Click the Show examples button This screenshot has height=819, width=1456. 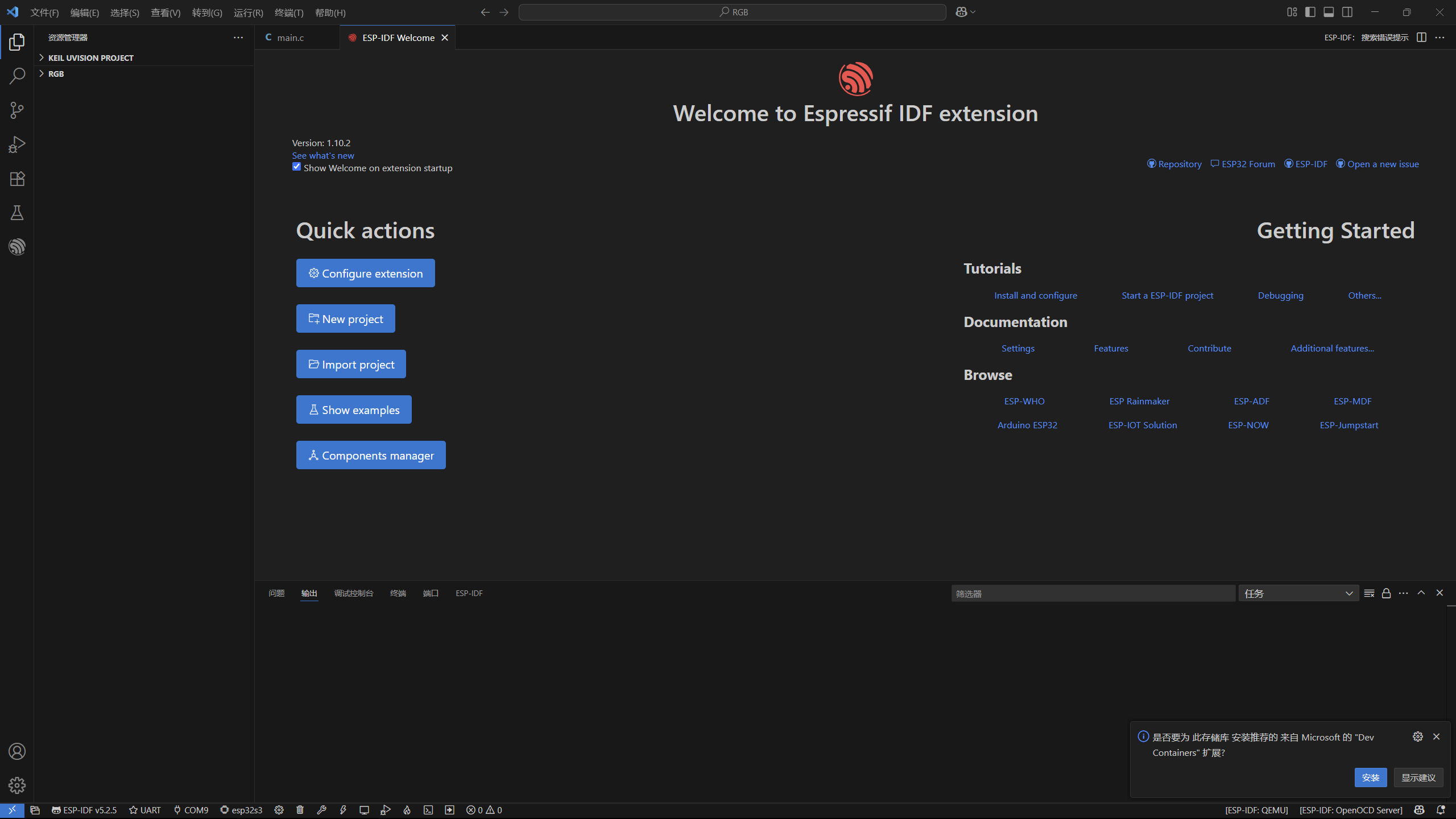[x=353, y=409]
